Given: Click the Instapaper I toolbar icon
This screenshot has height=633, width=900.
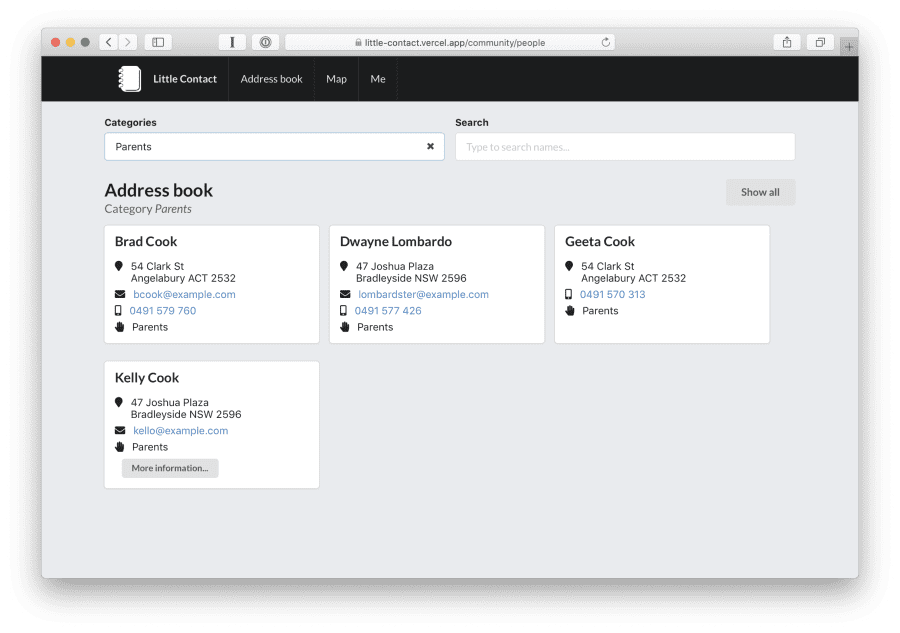Looking at the screenshot, I should [232, 42].
